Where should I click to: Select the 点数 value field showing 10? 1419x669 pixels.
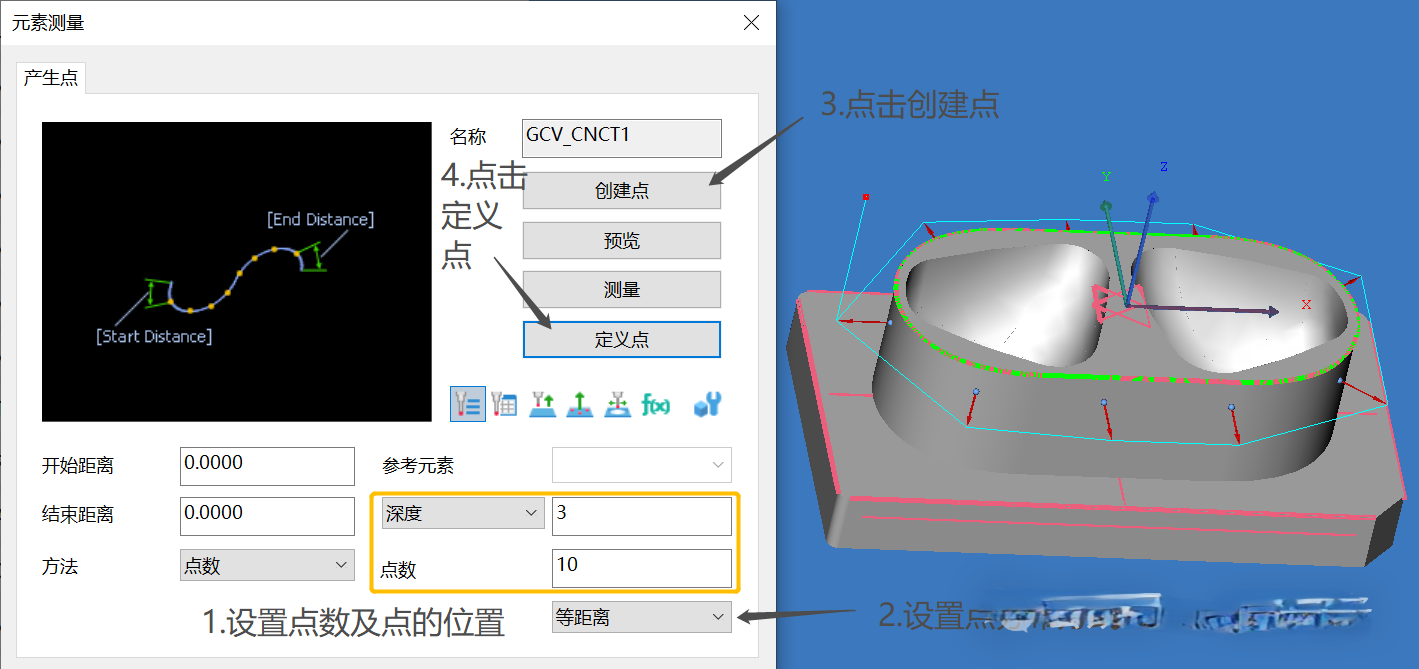point(641,567)
